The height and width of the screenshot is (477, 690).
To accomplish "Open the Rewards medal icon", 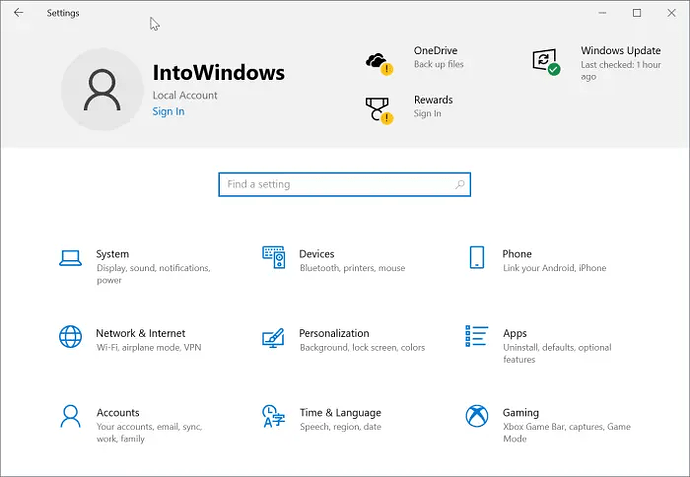I will click(379, 111).
